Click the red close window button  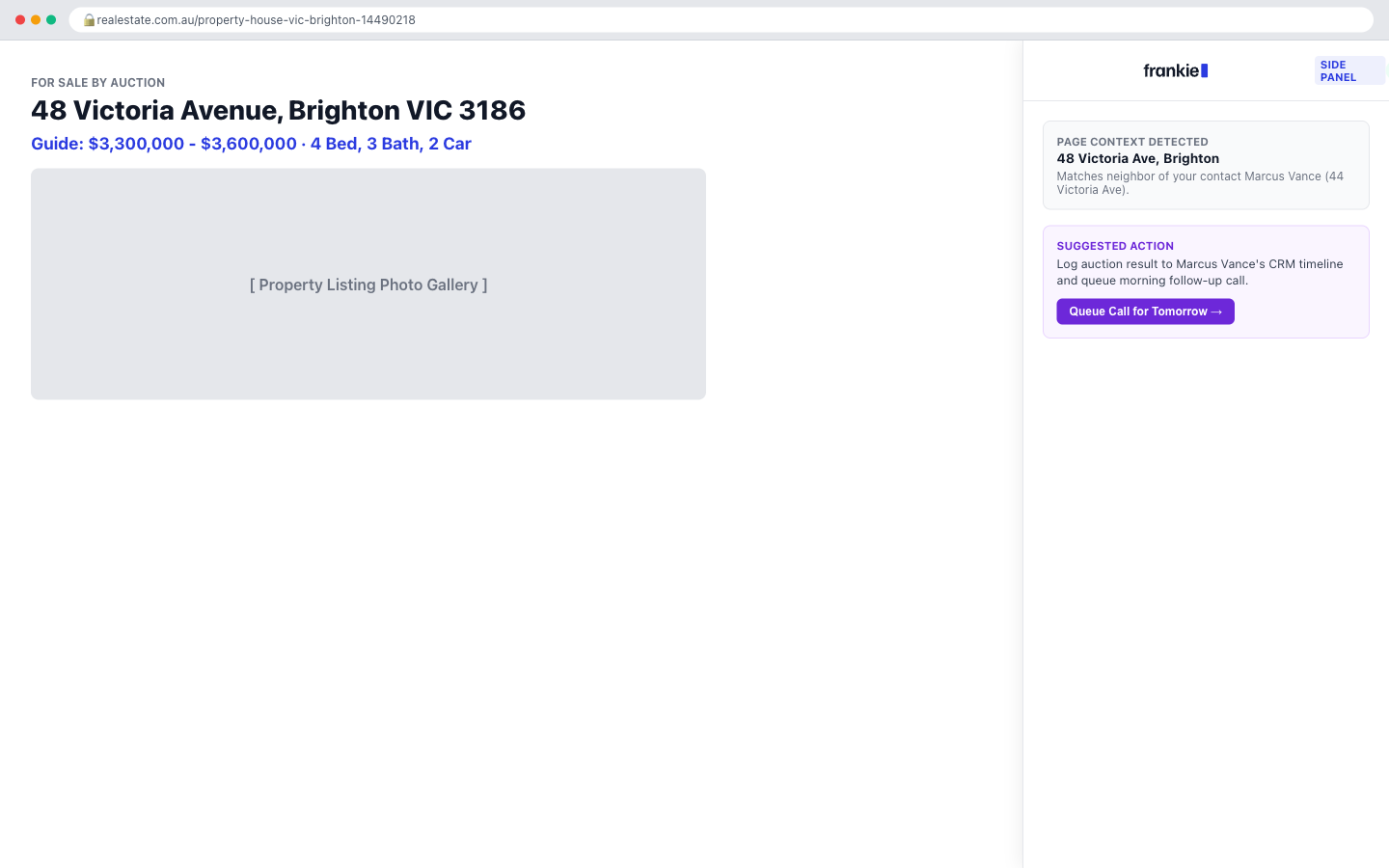[x=20, y=19]
